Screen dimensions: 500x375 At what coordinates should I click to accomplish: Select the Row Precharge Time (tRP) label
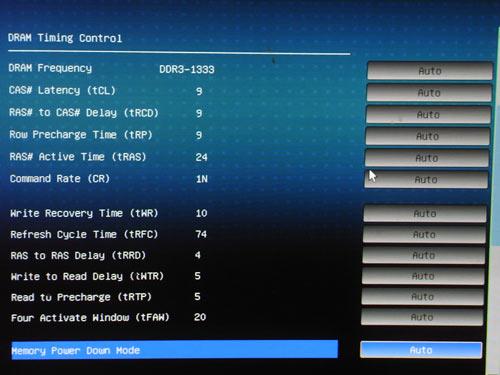tap(81, 135)
